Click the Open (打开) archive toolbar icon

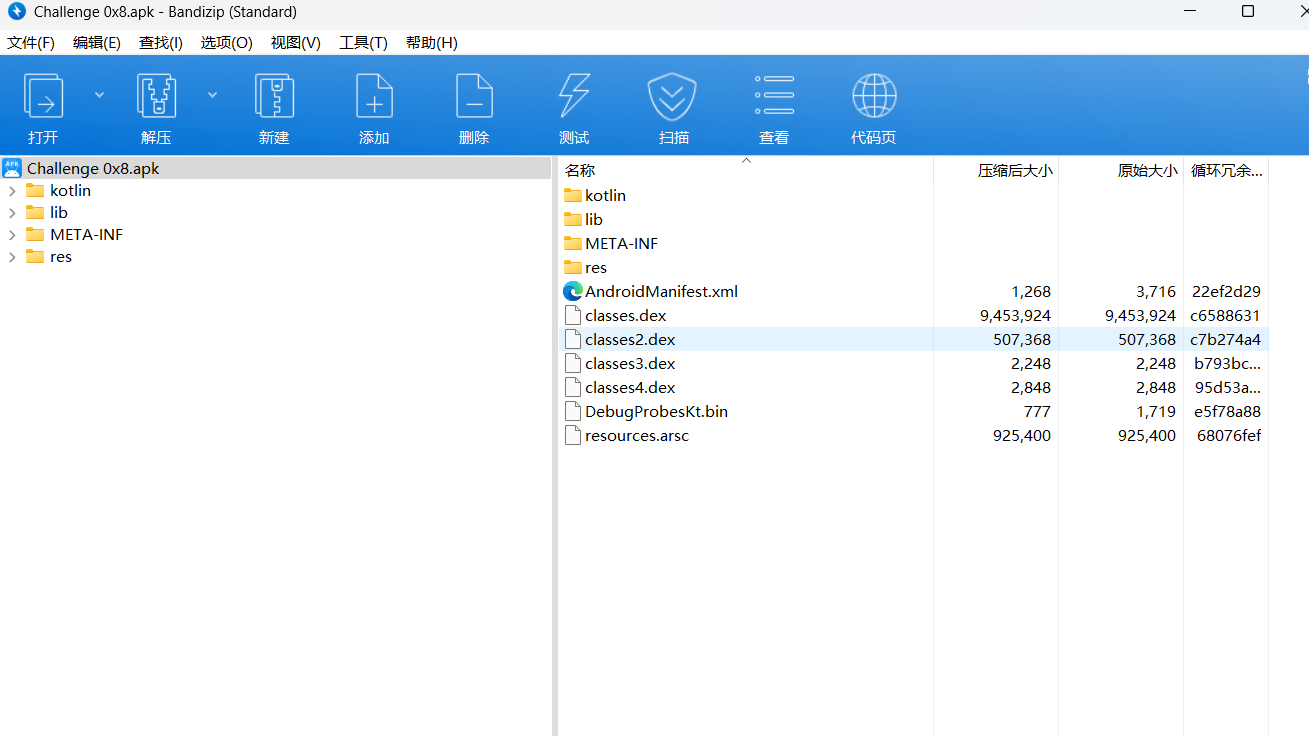coord(43,98)
